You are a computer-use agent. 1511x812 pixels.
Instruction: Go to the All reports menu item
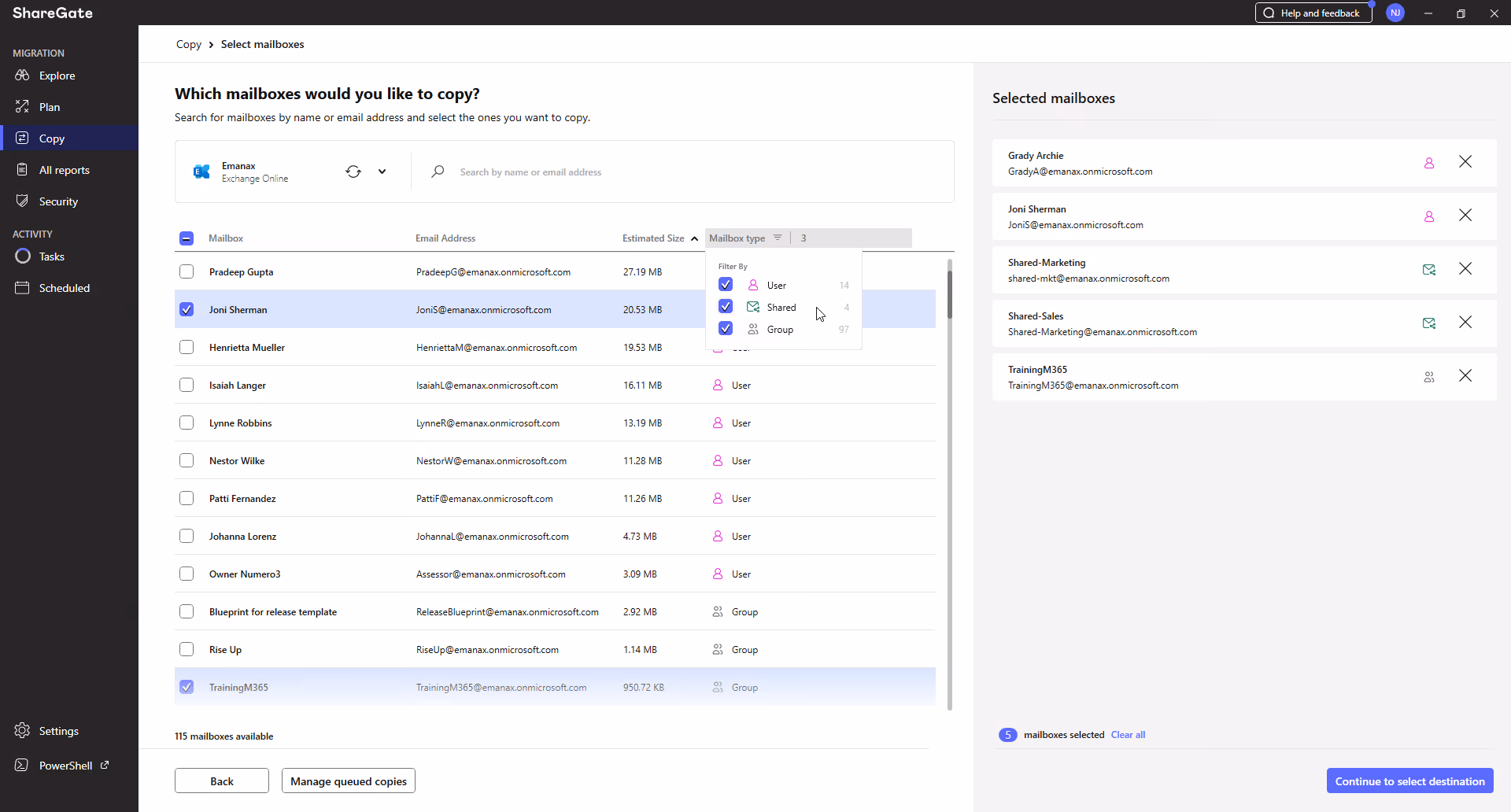pos(65,170)
